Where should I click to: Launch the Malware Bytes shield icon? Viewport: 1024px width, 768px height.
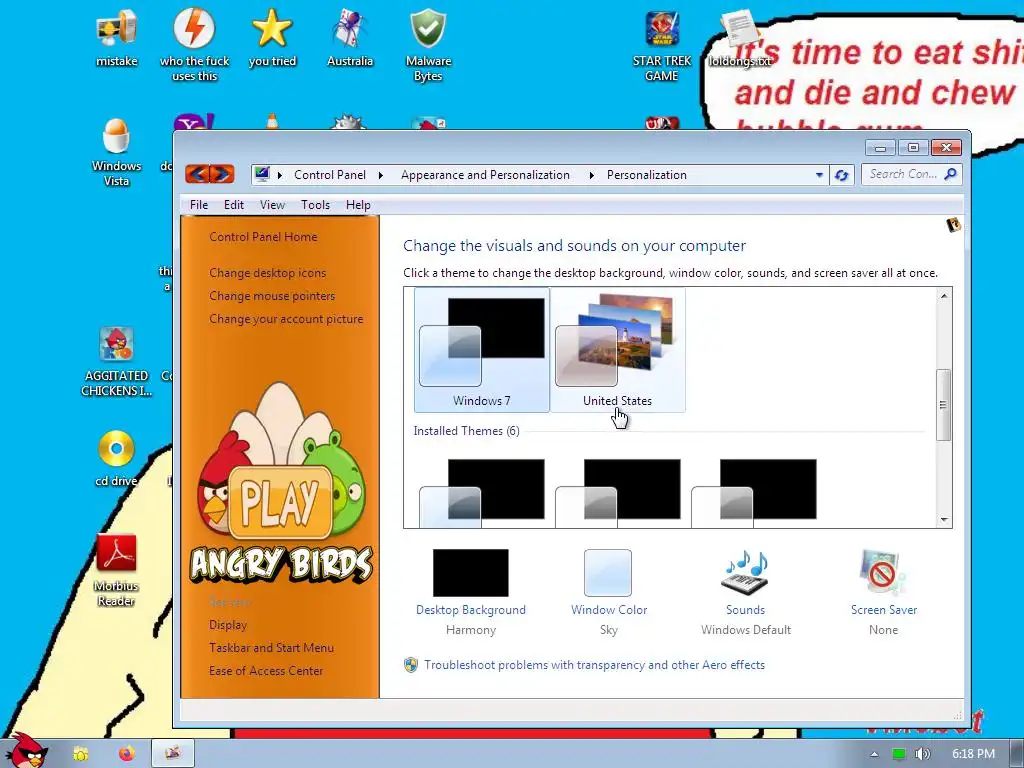(x=428, y=44)
